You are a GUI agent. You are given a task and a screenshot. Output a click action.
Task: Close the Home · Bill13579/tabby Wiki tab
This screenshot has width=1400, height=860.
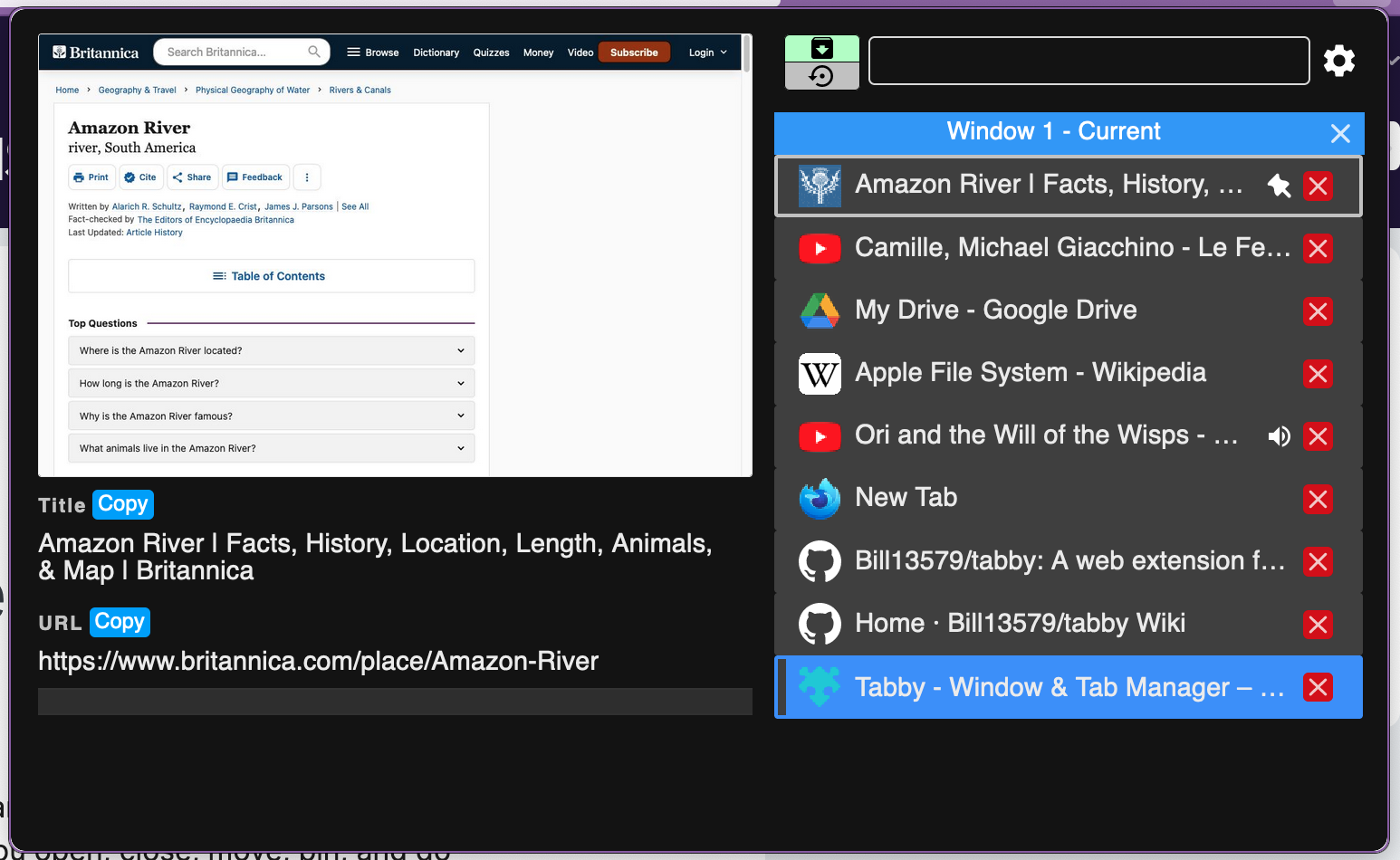[1318, 625]
